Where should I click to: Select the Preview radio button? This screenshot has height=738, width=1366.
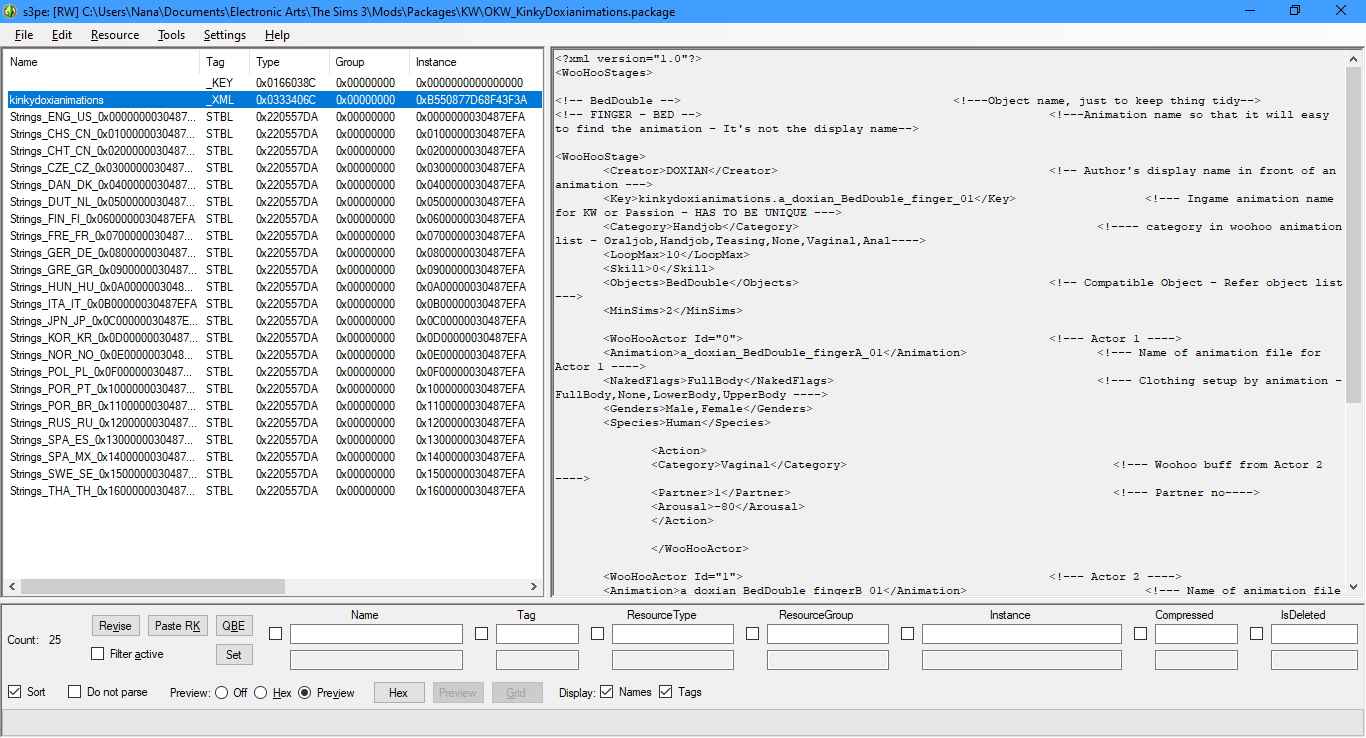pos(305,693)
